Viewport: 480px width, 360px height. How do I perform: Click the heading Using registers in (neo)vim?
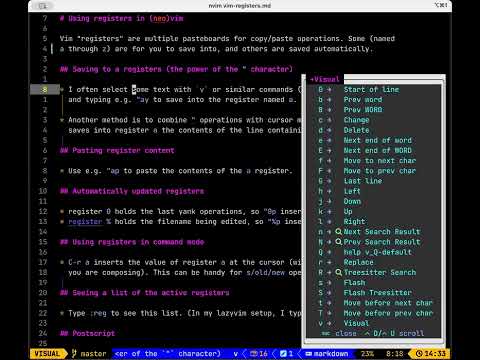pos(122,18)
